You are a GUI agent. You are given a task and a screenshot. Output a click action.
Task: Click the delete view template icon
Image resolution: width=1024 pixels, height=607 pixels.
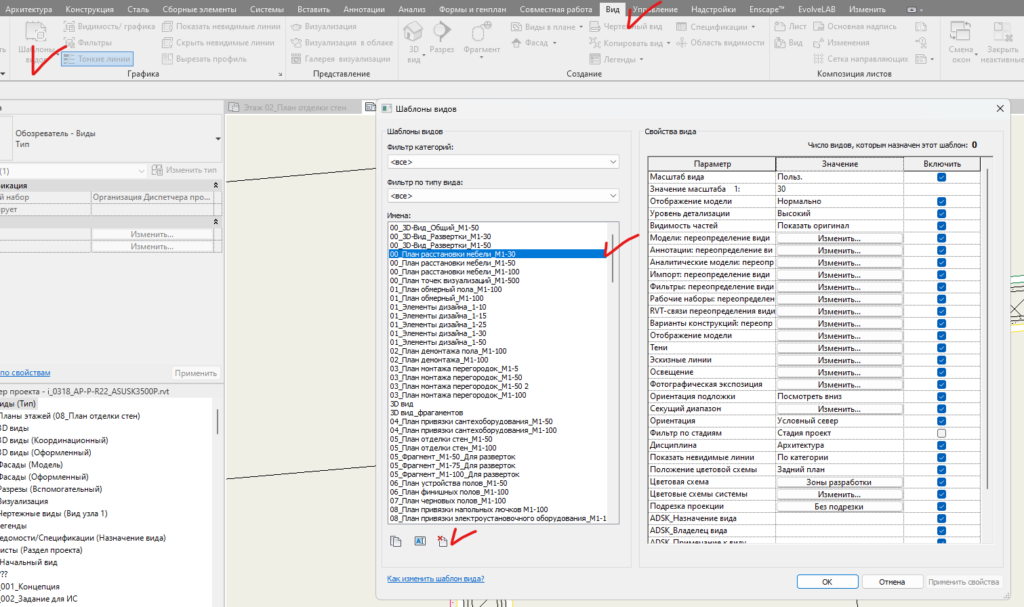[x=442, y=541]
